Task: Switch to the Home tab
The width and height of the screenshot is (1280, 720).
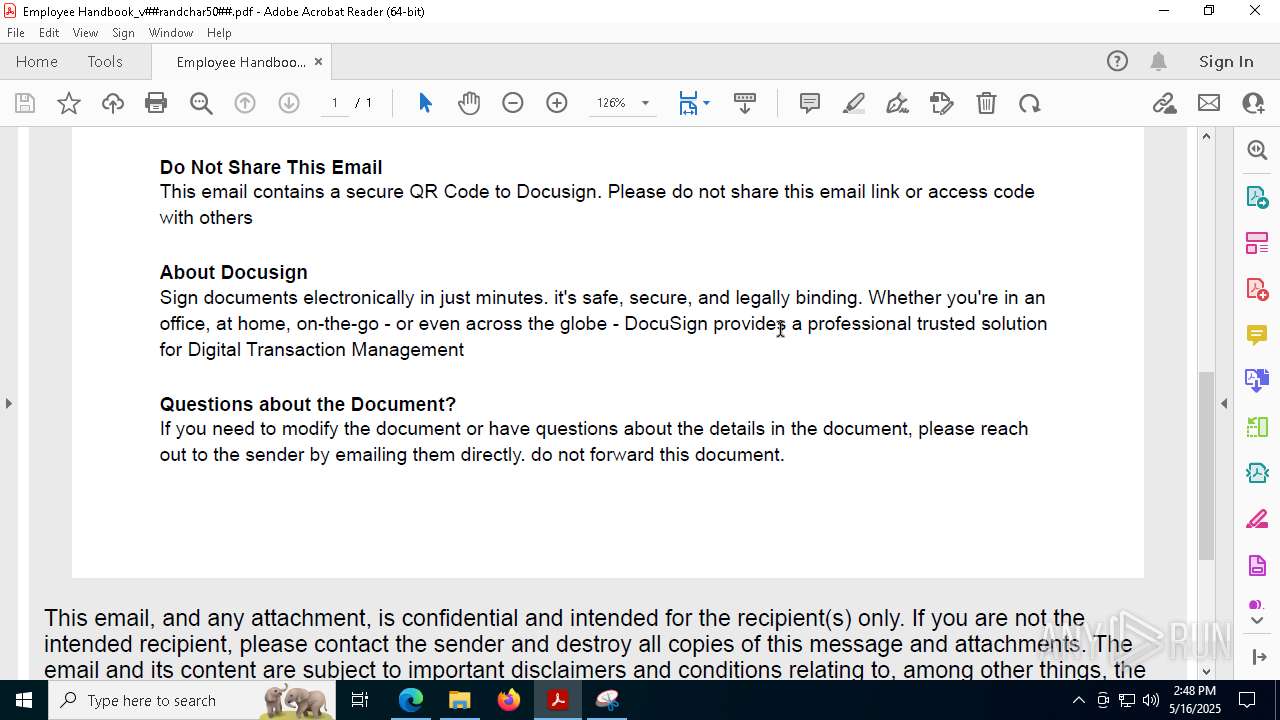Action: [37, 62]
